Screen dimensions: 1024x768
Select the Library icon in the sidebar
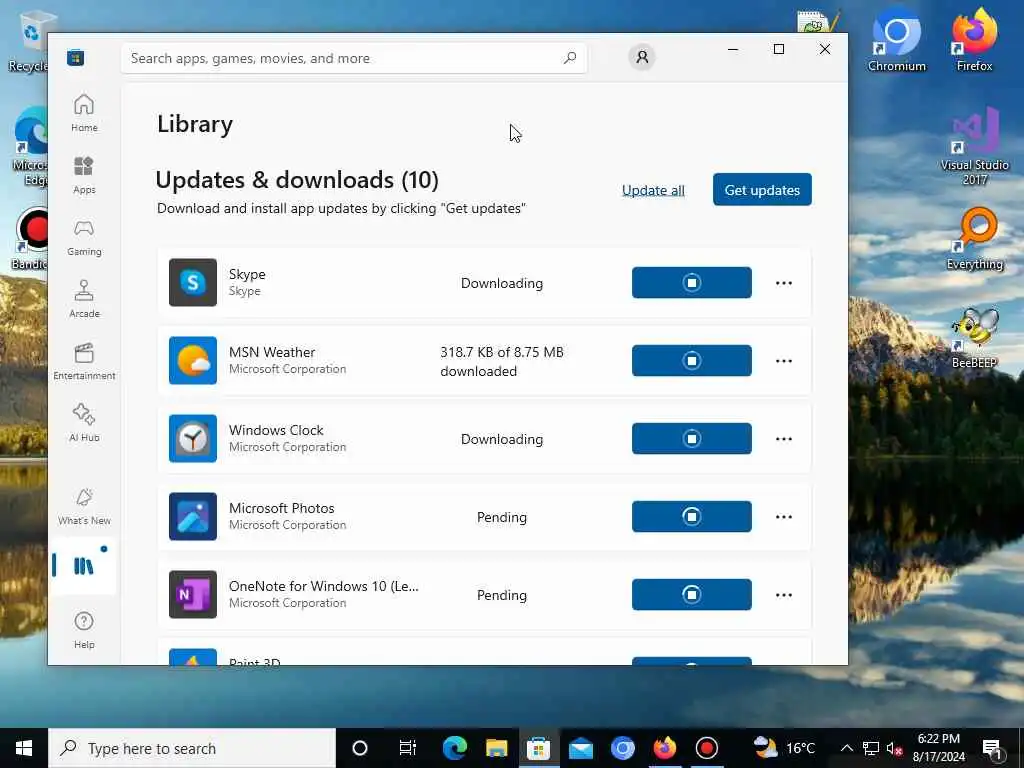84,566
